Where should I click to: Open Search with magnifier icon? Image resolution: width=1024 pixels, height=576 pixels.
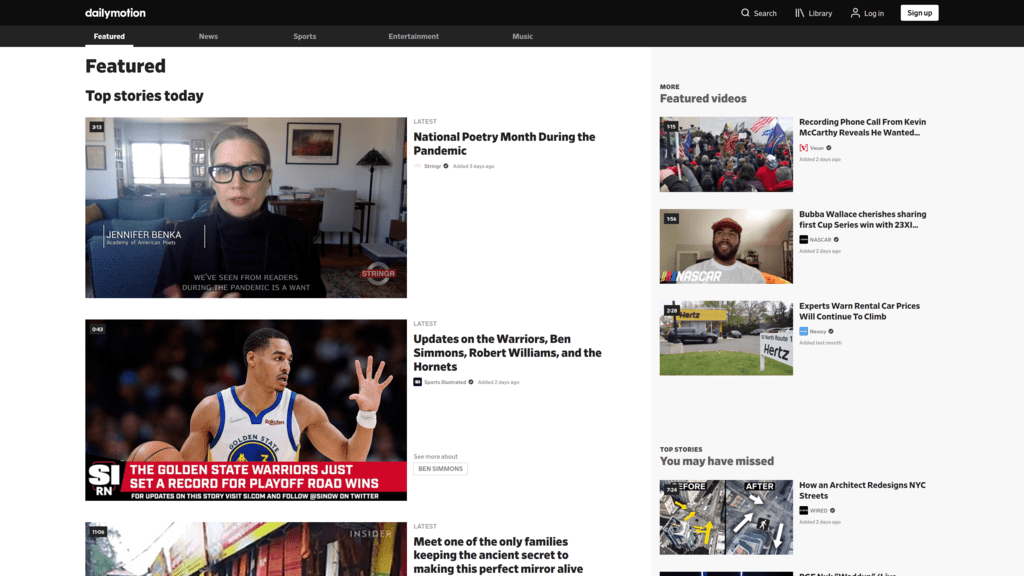pyautogui.click(x=758, y=13)
